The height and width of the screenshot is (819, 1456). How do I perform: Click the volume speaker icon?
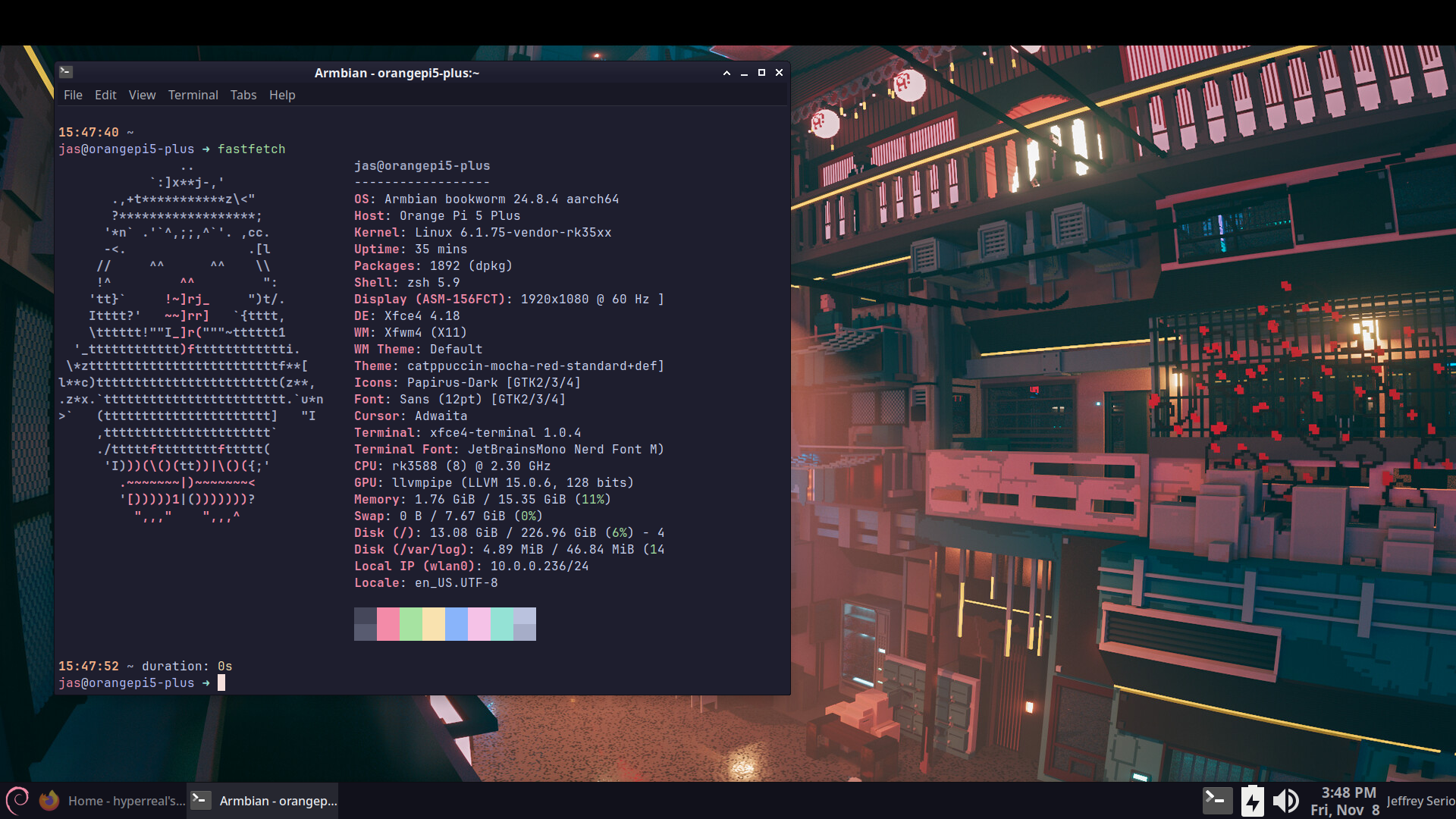(1285, 801)
